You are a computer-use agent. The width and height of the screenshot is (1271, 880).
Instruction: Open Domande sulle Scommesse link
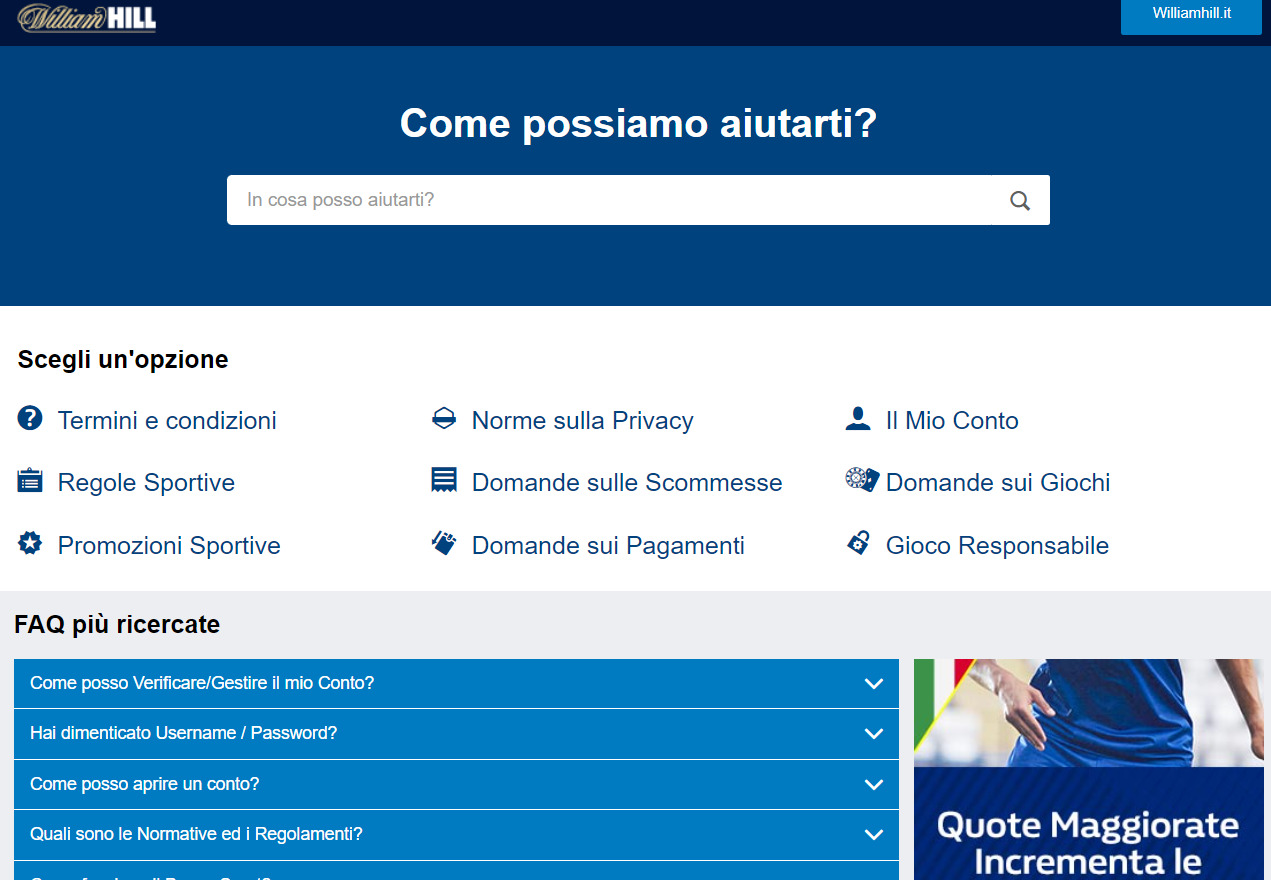pyautogui.click(x=627, y=483)
